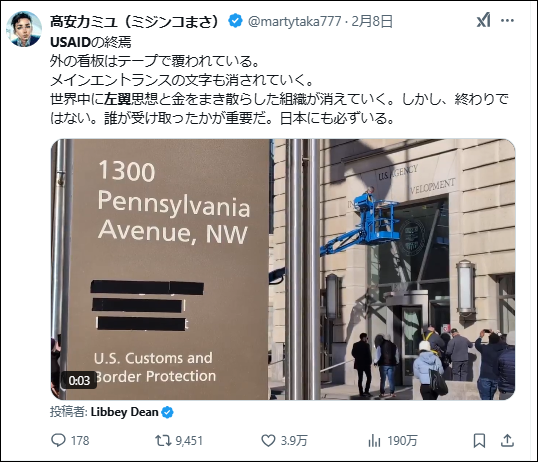Image resolution: width=538 pixels, height=462 pixels.
Task: Click the retweet arrows icon
Action: pos(163,440)
